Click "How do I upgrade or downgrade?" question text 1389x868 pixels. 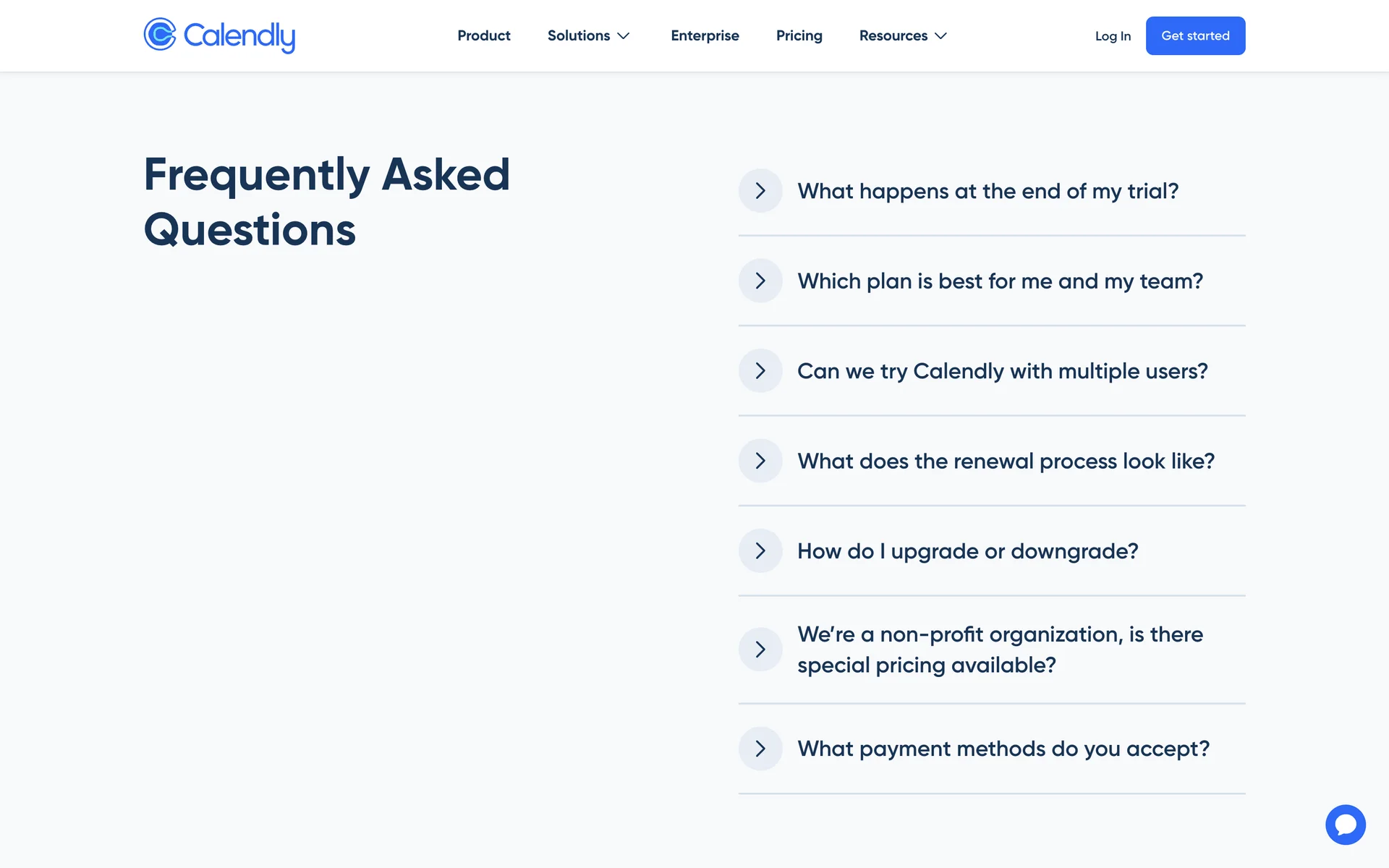(x=967, y=551)
